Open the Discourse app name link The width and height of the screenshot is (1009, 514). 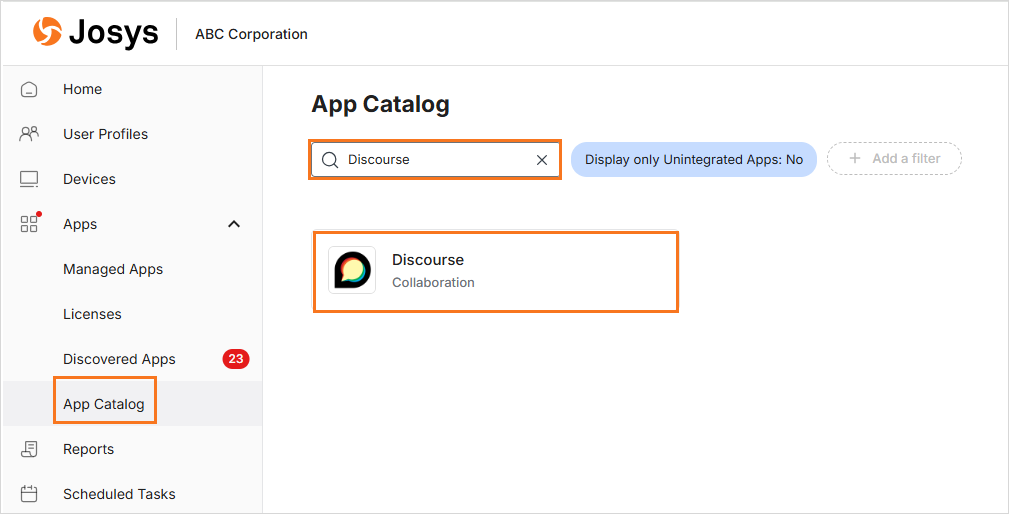pos(428,259)
